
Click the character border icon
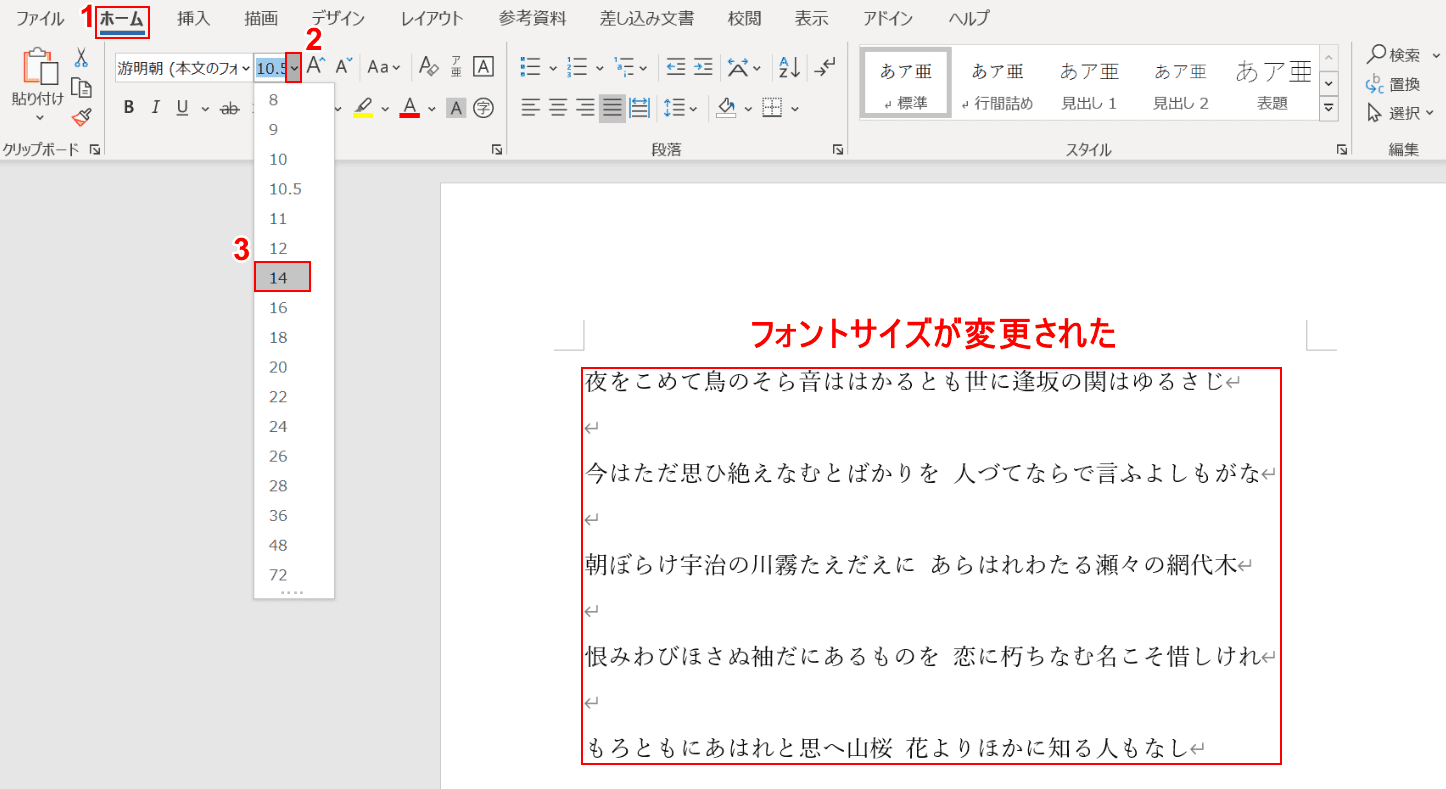coord(483,67)
